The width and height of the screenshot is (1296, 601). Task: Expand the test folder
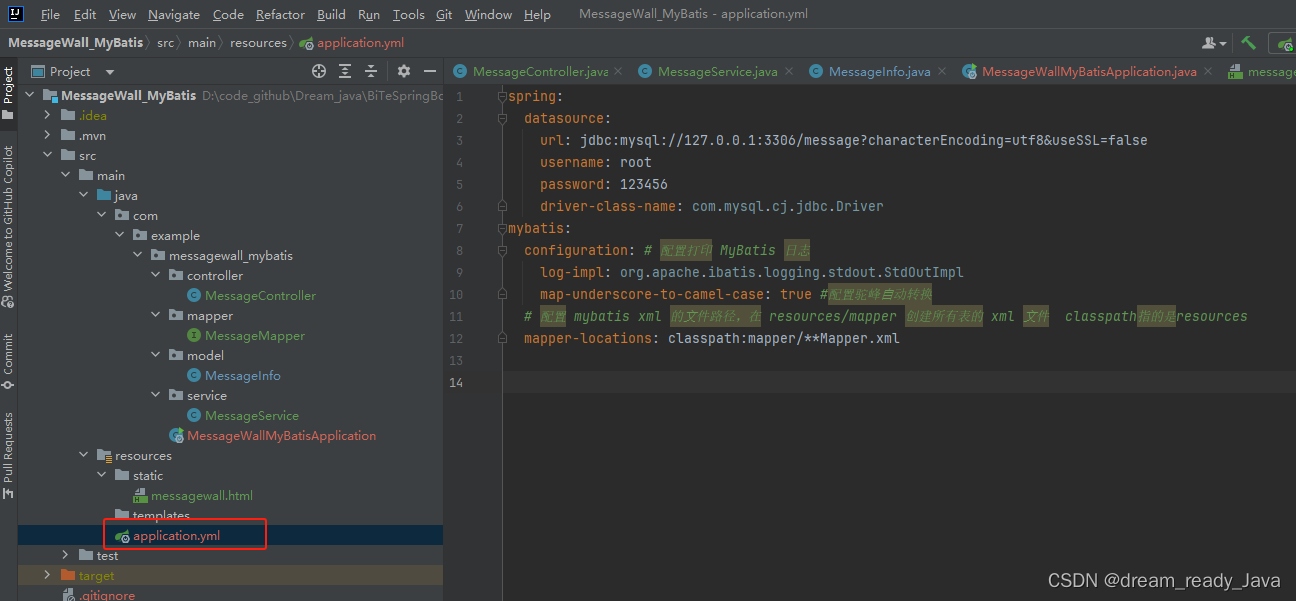point(66,556)
